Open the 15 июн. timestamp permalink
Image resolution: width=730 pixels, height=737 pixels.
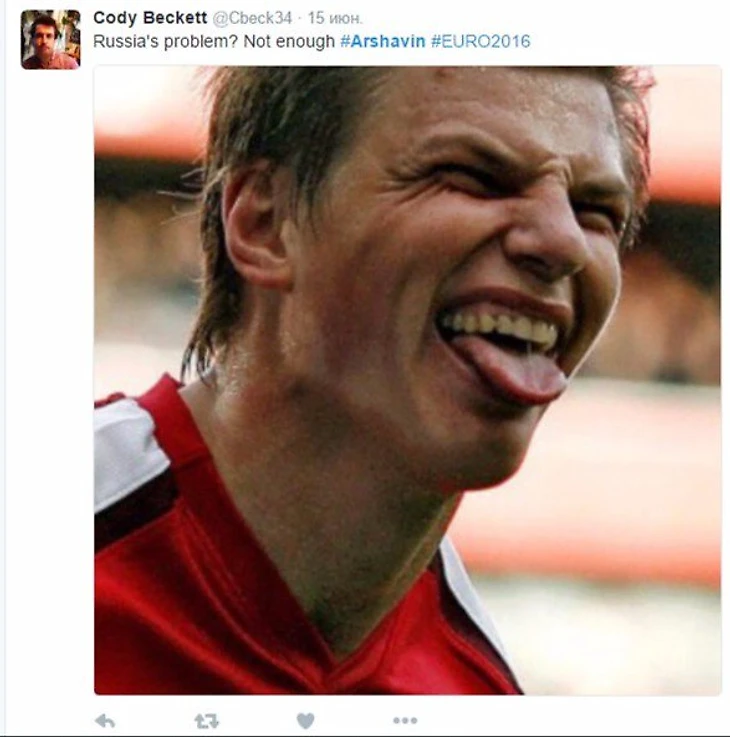[x=334, y=19]
